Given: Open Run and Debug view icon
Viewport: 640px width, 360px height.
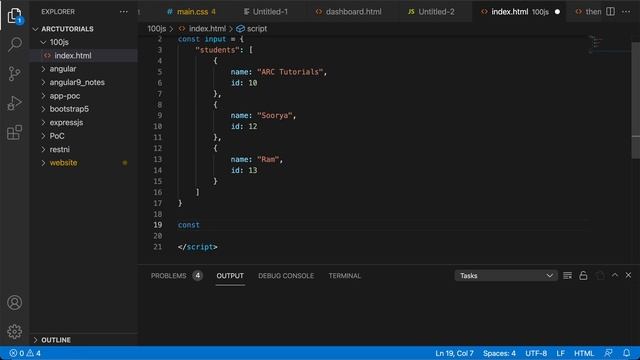Looking at the screenshot, I should point(15,103).
